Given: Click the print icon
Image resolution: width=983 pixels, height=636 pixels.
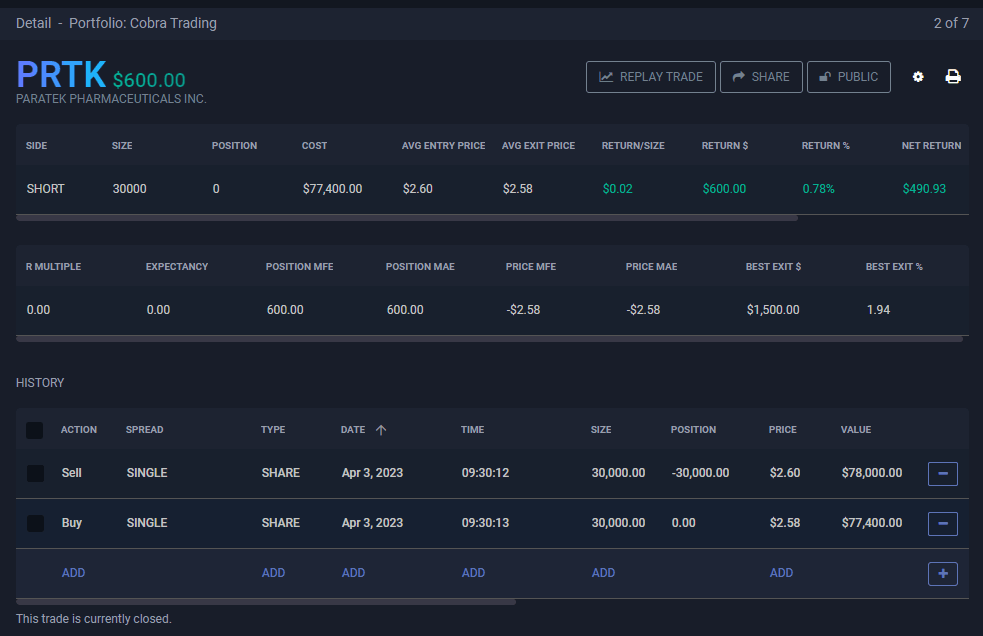Looking at the screenshot, I should coord(953,77).
